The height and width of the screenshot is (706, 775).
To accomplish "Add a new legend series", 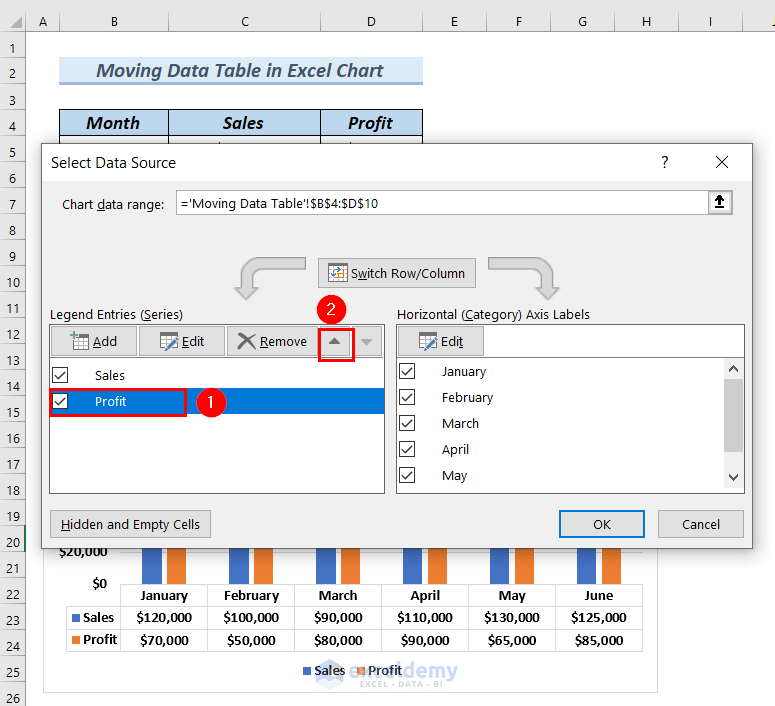I will 94,341.
